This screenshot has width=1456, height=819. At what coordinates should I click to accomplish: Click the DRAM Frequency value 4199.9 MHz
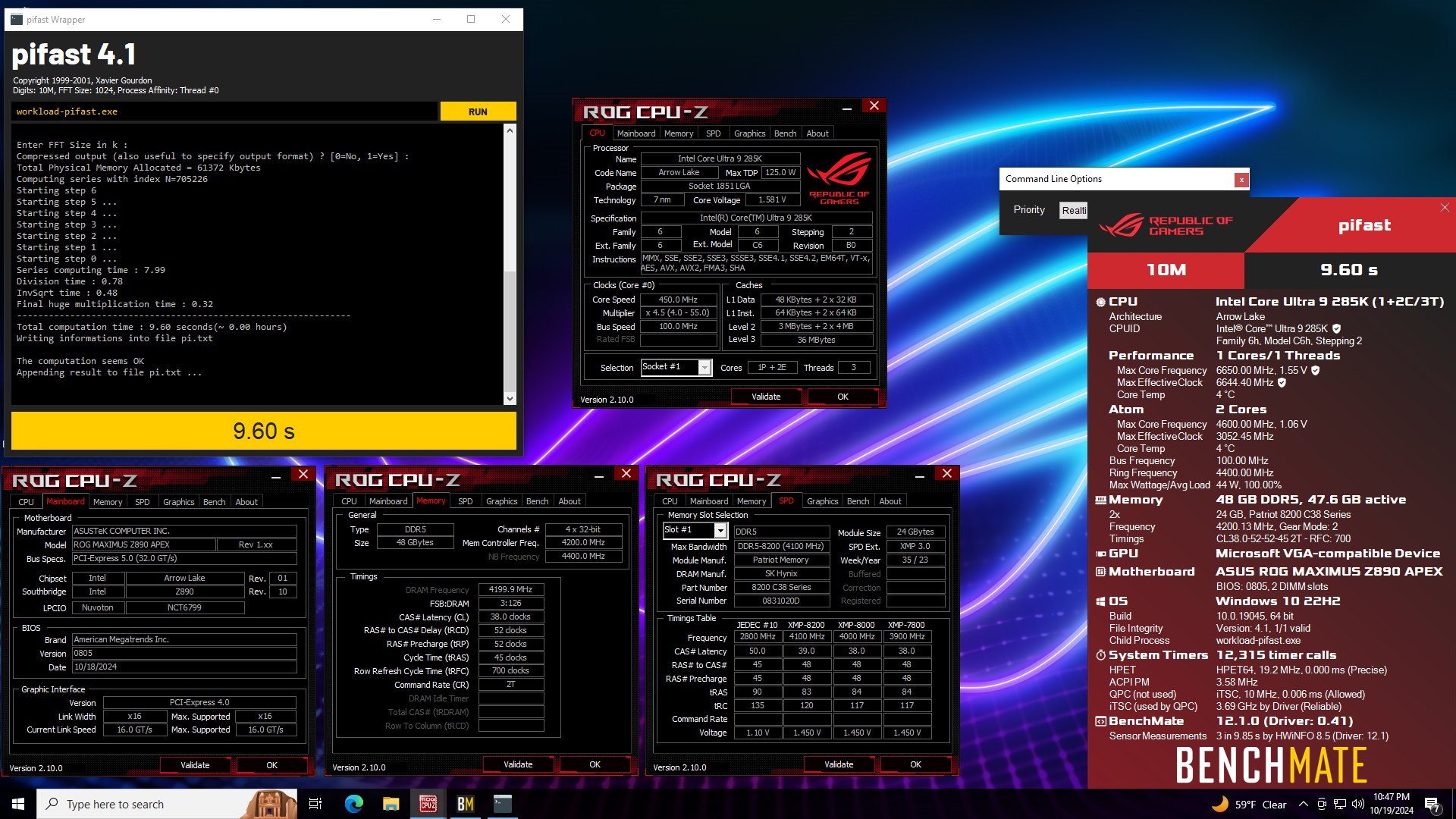click(510, 590)
